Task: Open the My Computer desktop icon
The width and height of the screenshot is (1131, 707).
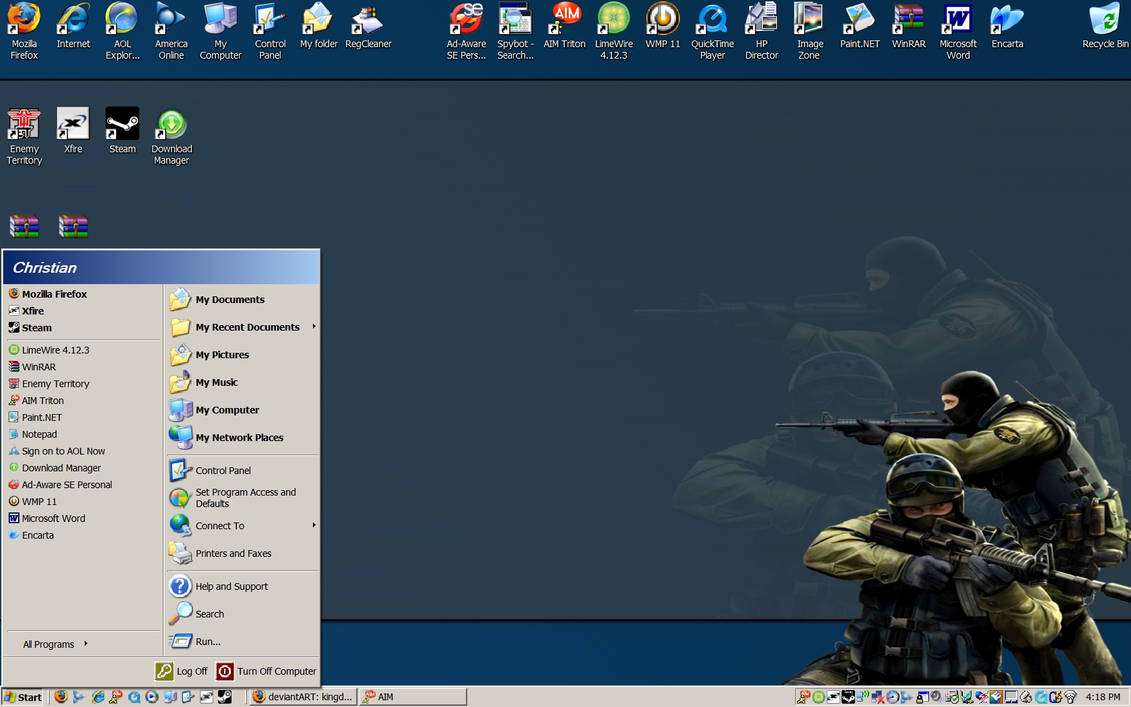Action: 220,31
